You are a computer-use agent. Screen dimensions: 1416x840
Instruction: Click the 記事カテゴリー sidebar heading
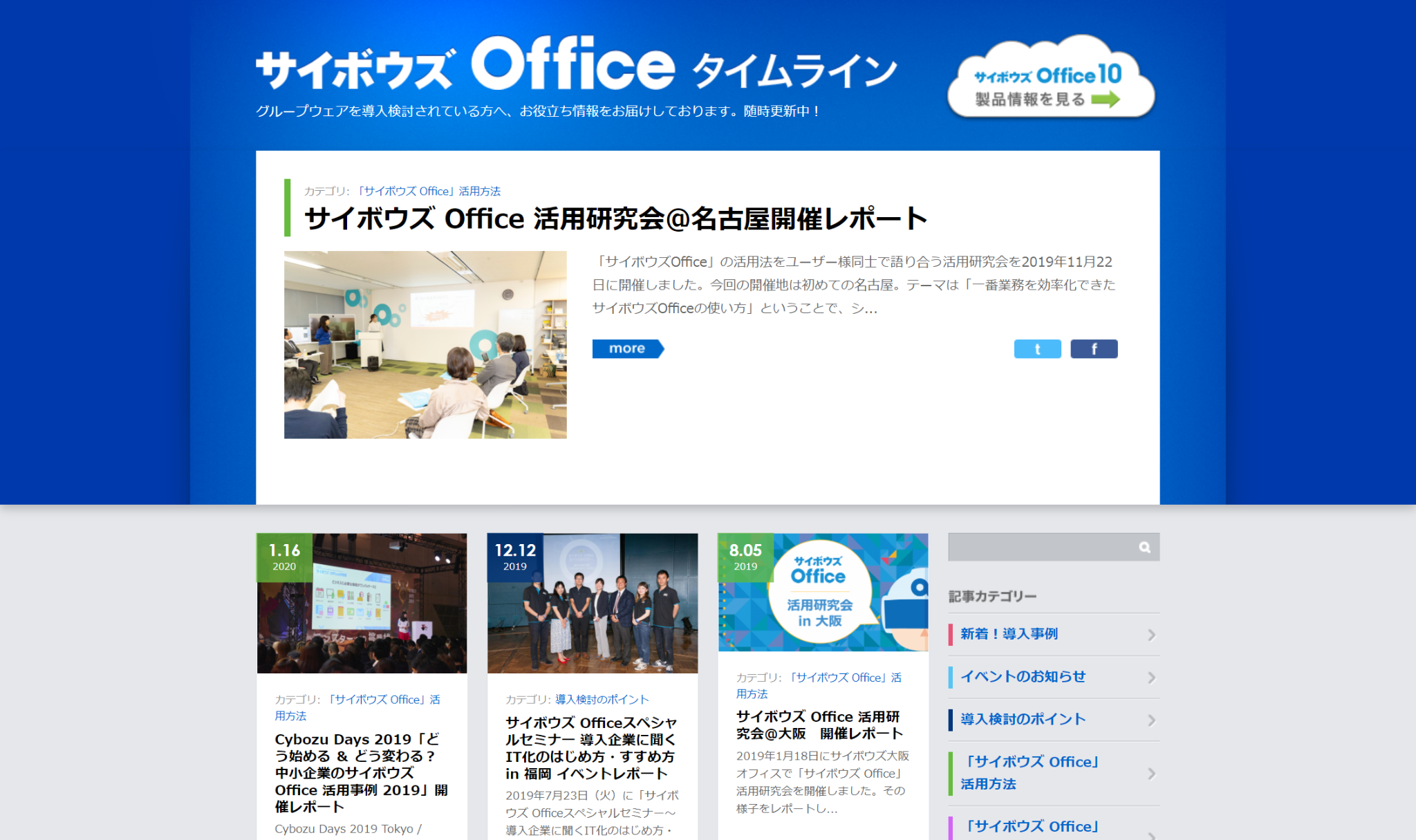[x=992, y=596]
